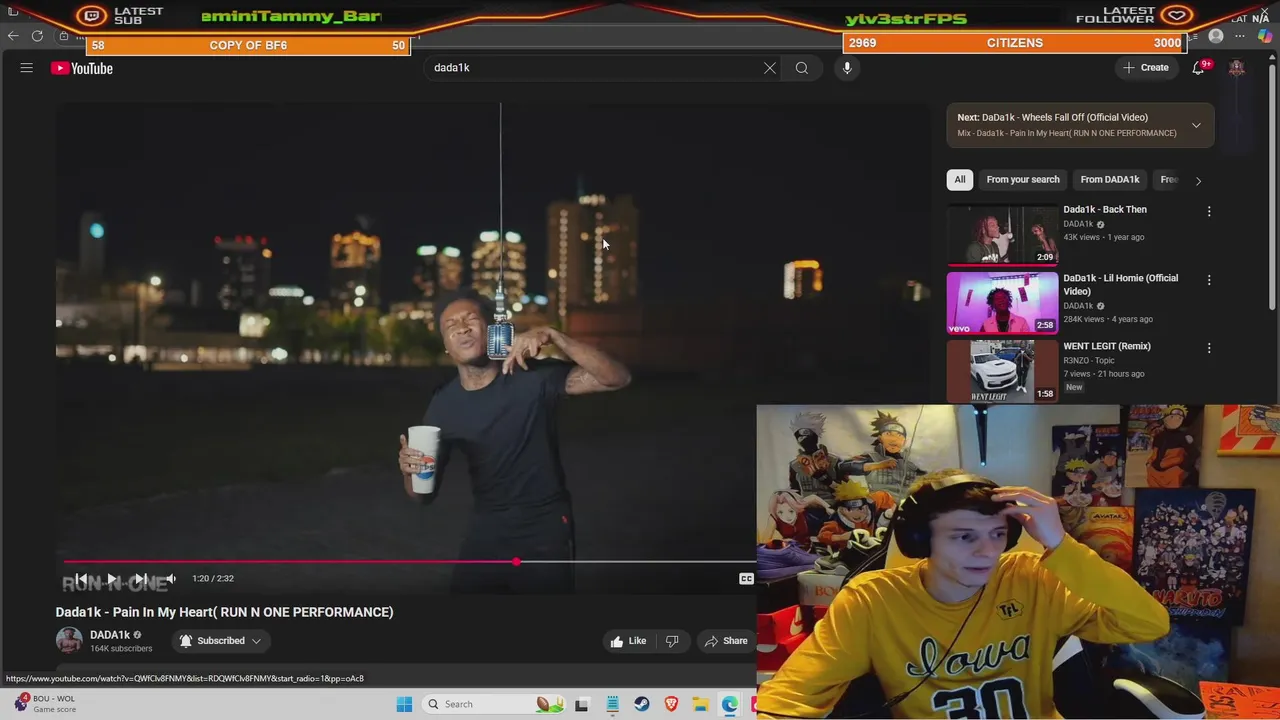The width and height of the screenshot is (1280, 720).
Task: Open Task View on the taskbar
Action: coord(582,704)
